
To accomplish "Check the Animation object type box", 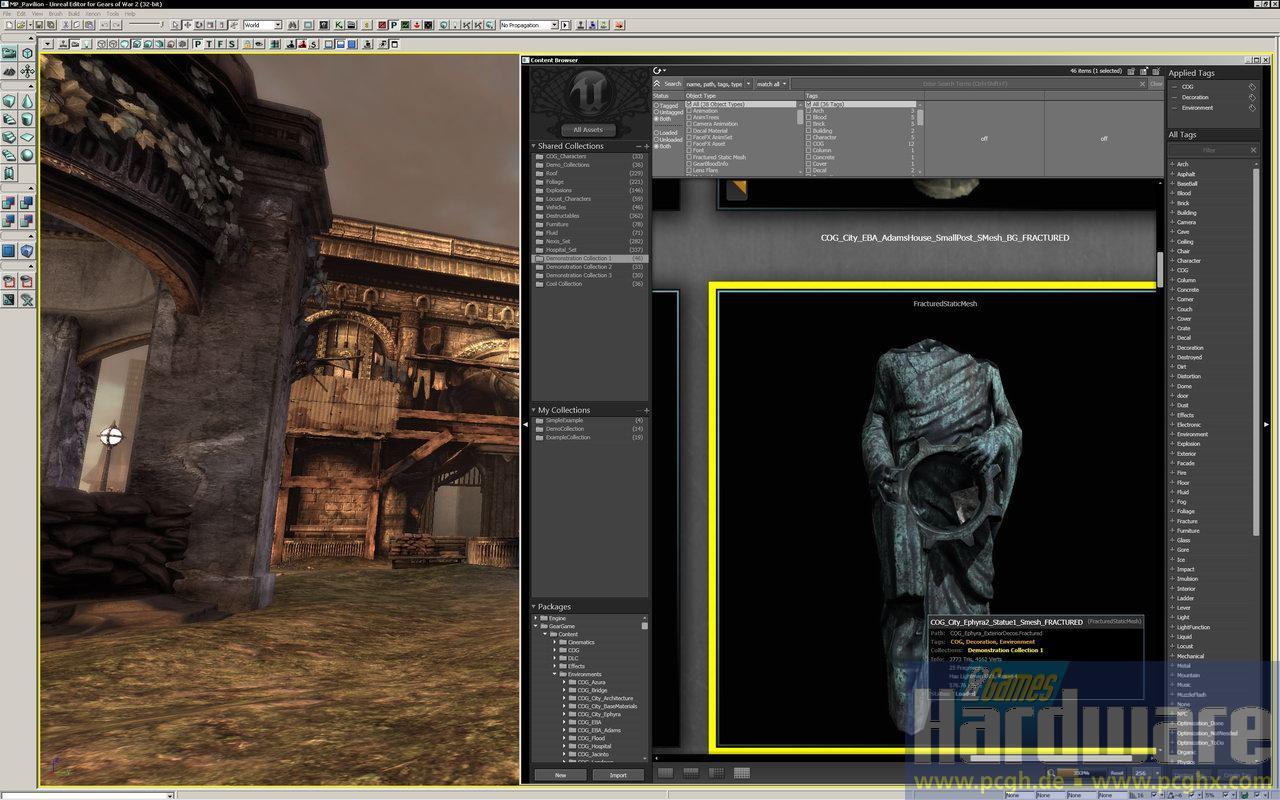I will point(689,111).
